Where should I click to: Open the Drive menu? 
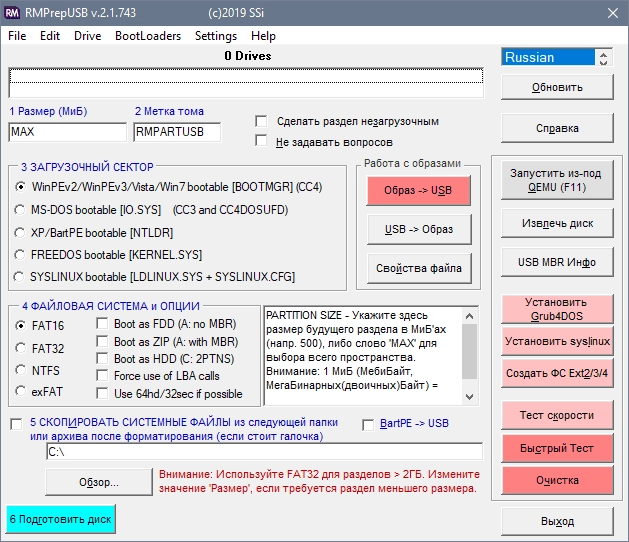[87, 36]
